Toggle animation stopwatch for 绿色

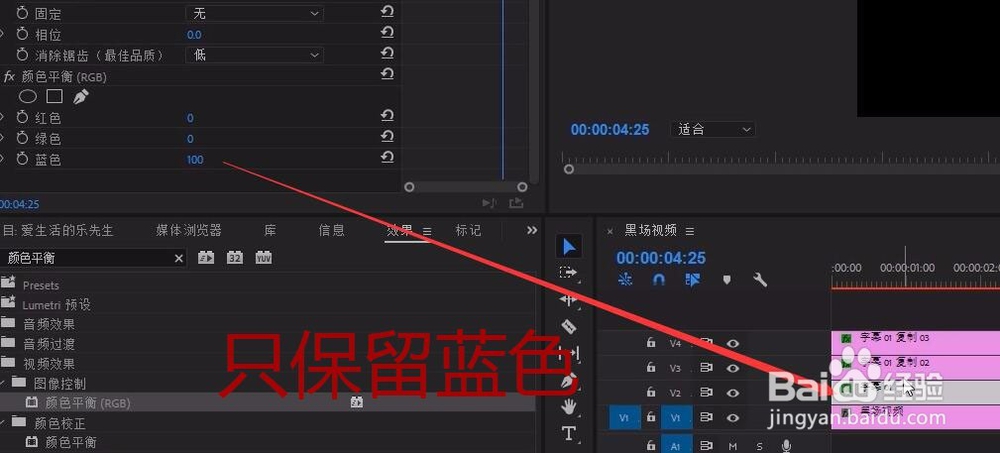(x=23, y=138)
